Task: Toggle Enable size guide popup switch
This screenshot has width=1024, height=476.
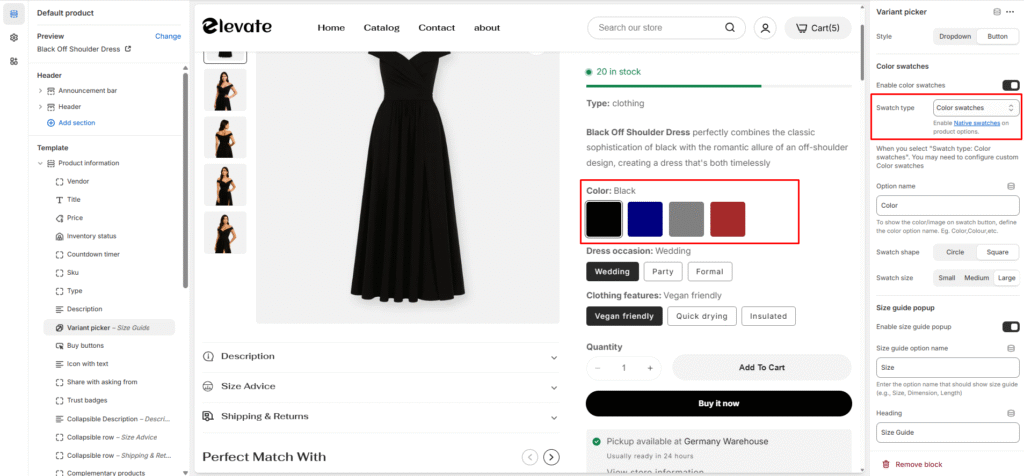Action: click(x=1010, y=326)
